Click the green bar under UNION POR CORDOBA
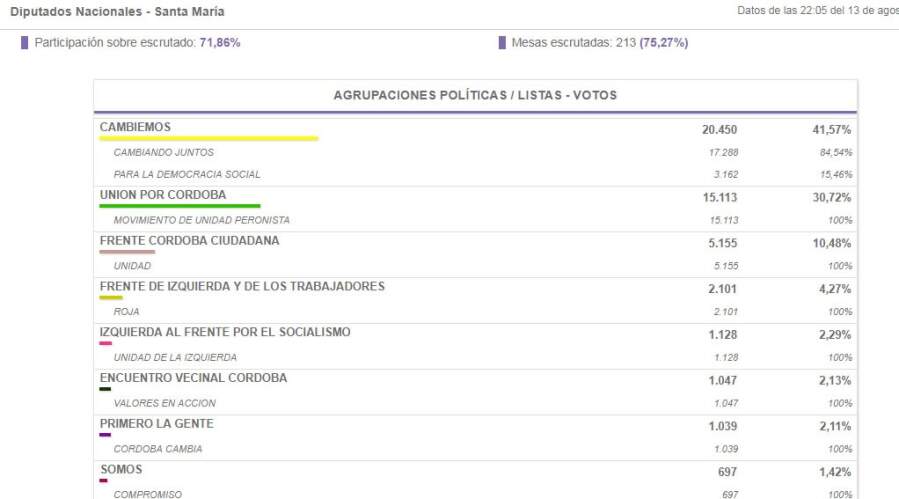 pos(180,206)
